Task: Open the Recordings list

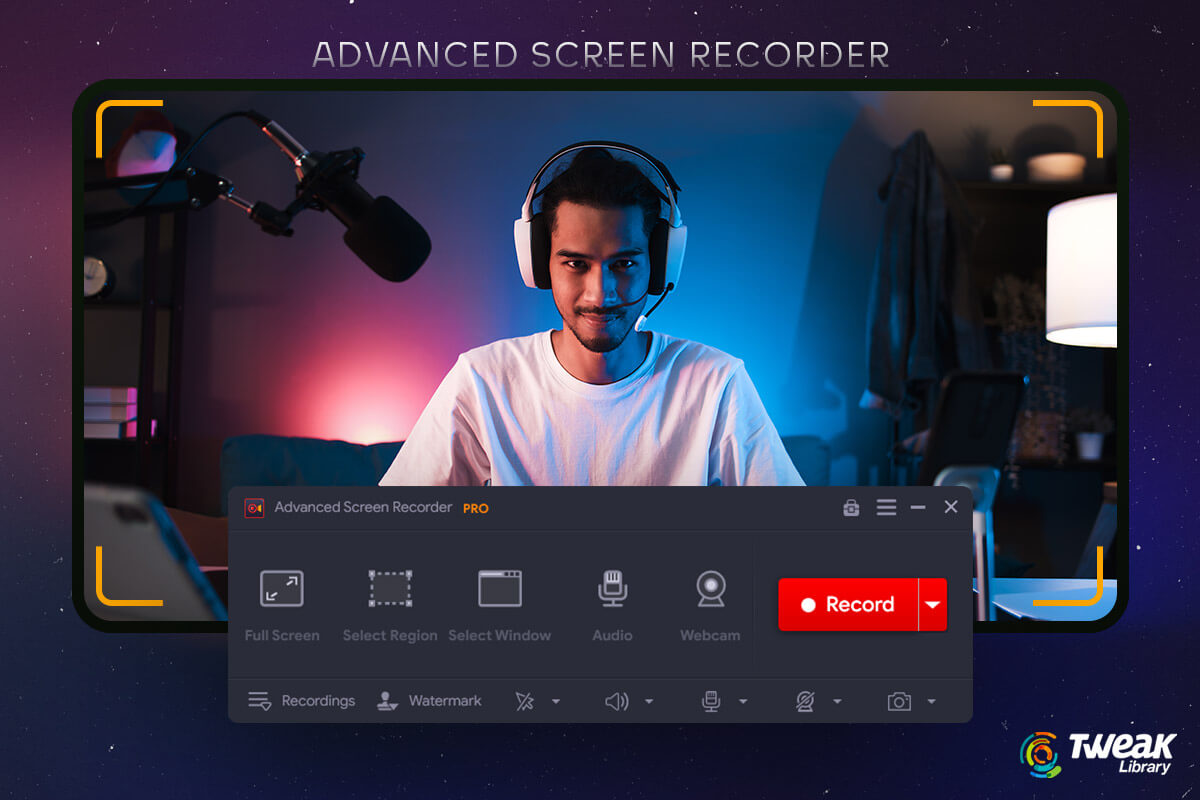Action: pos(300,700)
